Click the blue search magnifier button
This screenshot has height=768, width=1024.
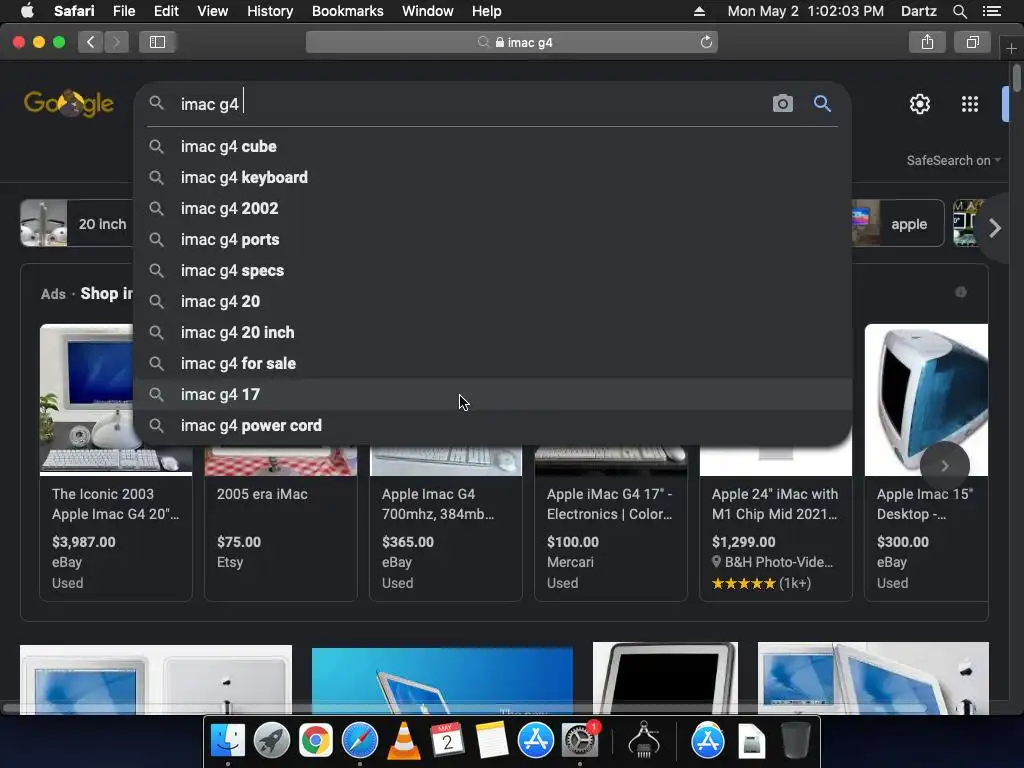pyautogui.click(x=822, y=104)
